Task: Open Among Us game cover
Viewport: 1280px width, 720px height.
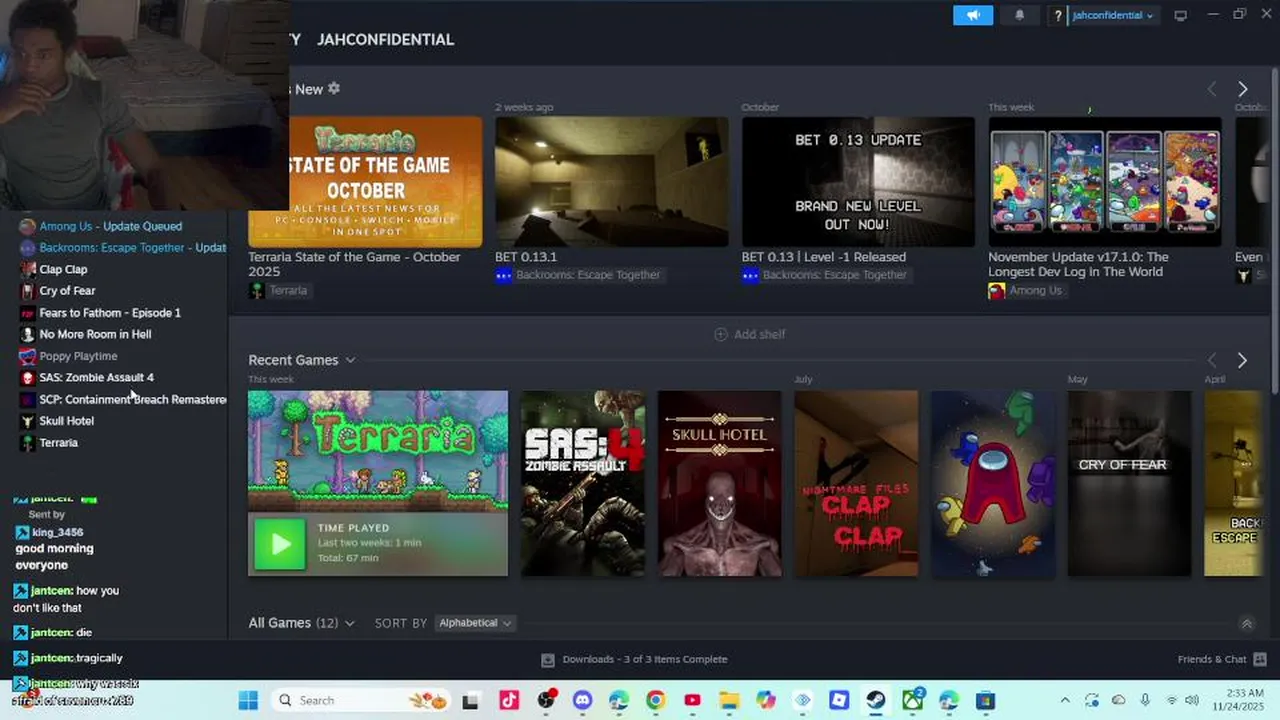Action: coord(993,483)
